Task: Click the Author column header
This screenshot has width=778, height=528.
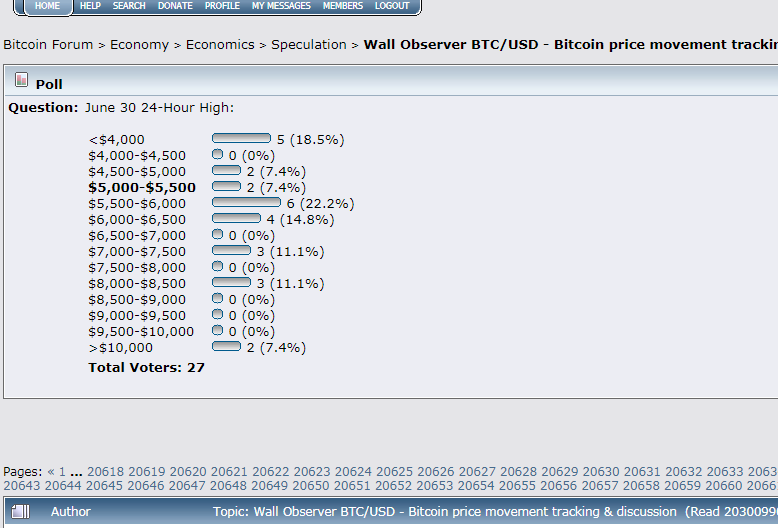Action: coord(71,512)
